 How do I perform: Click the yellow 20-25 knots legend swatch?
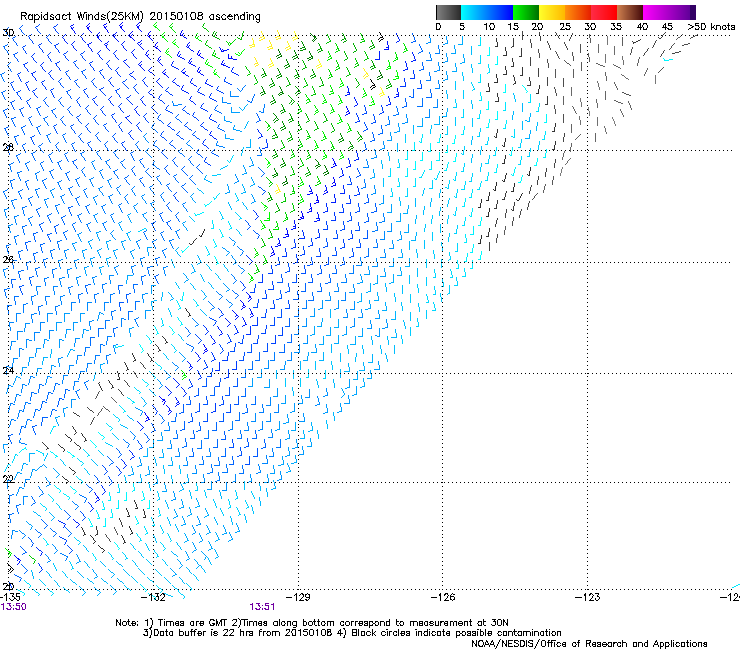tap(552, 12)
